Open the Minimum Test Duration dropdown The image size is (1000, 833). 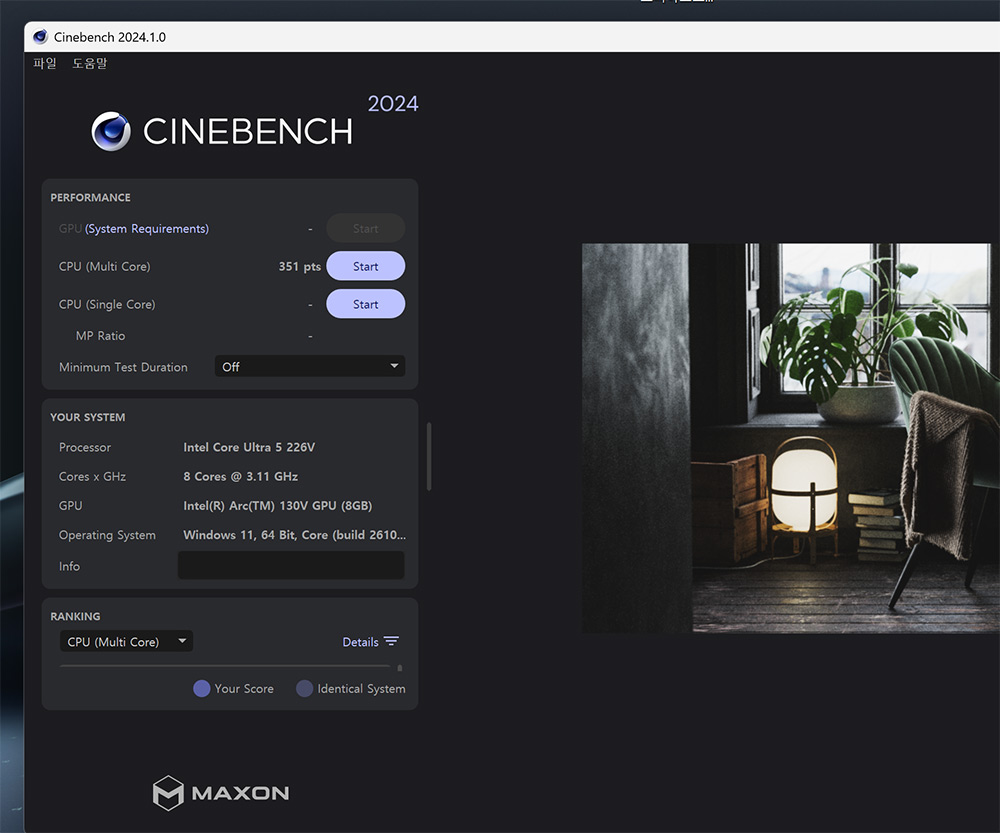pos(310,366)
